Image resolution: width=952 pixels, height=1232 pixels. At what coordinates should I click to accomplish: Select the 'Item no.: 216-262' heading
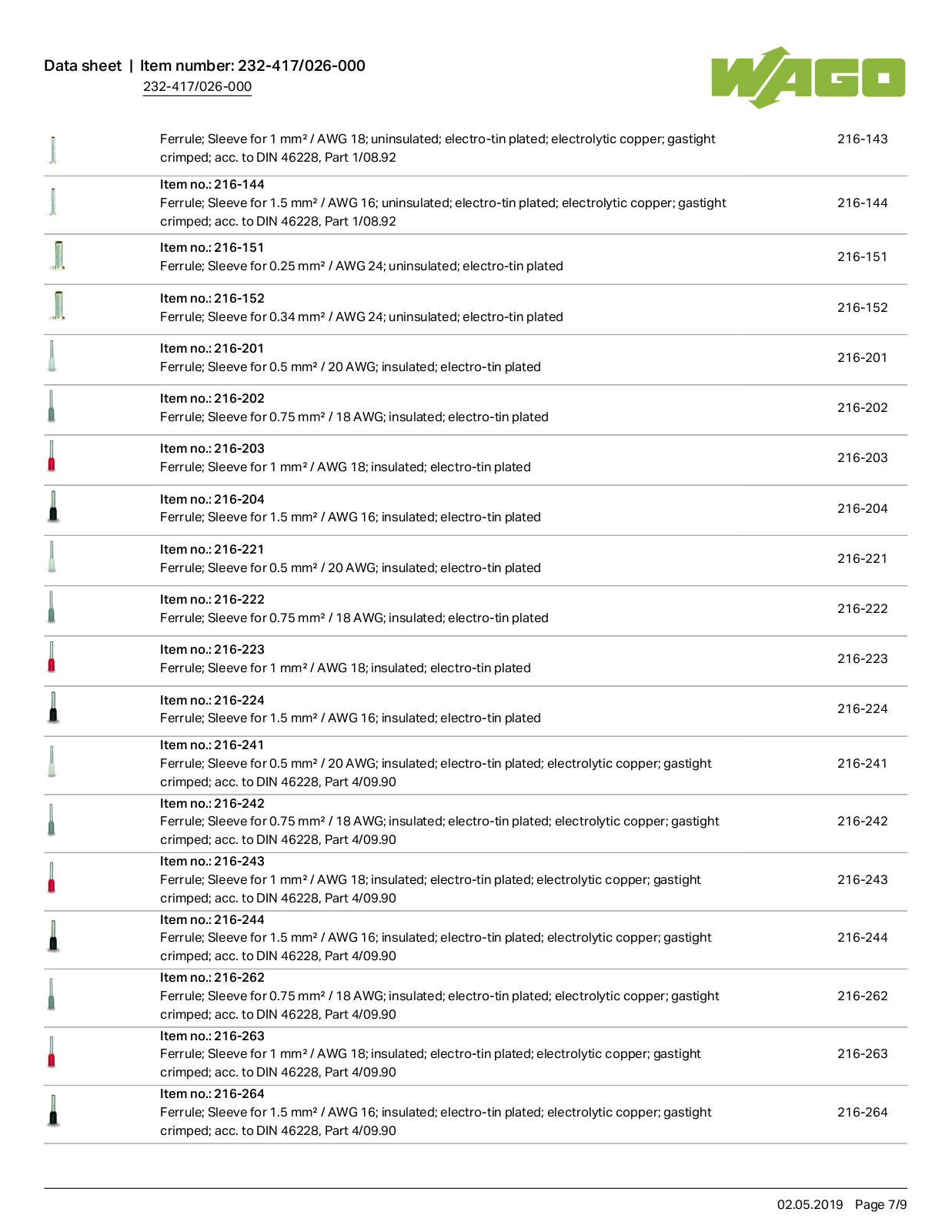tap(212, 977)
